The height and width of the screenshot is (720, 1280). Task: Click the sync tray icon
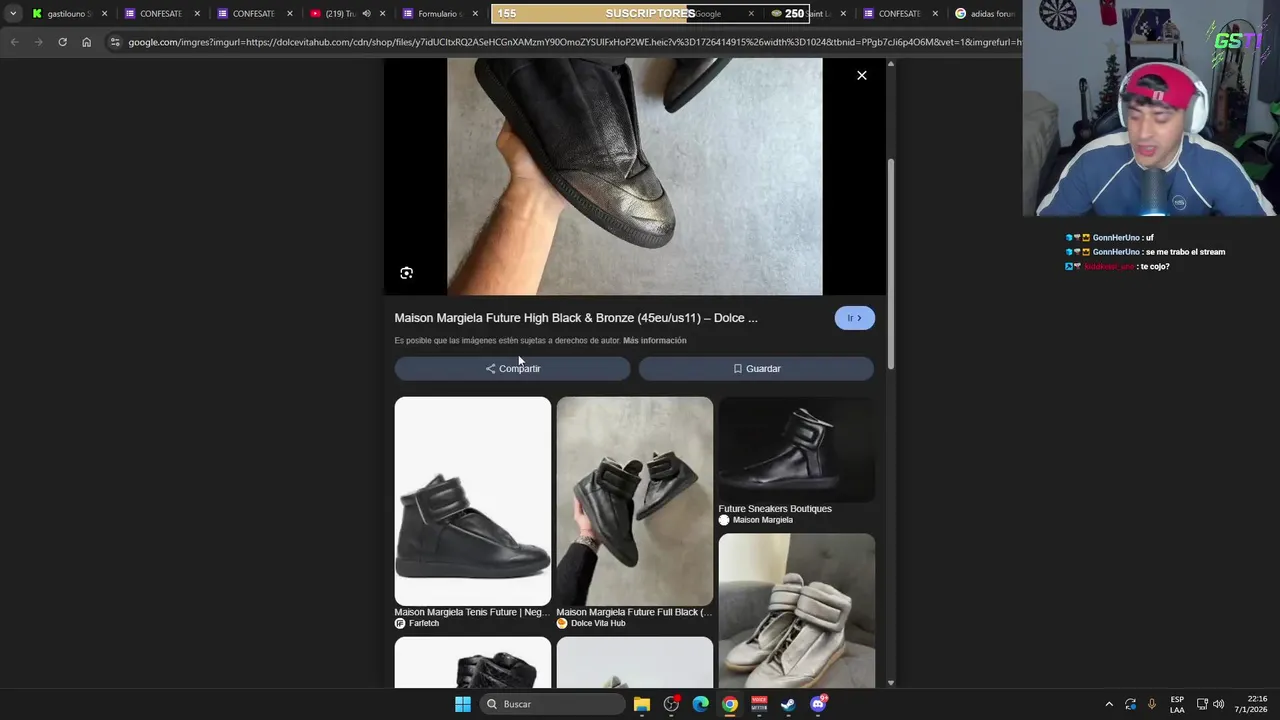[x=1131, y=704]
